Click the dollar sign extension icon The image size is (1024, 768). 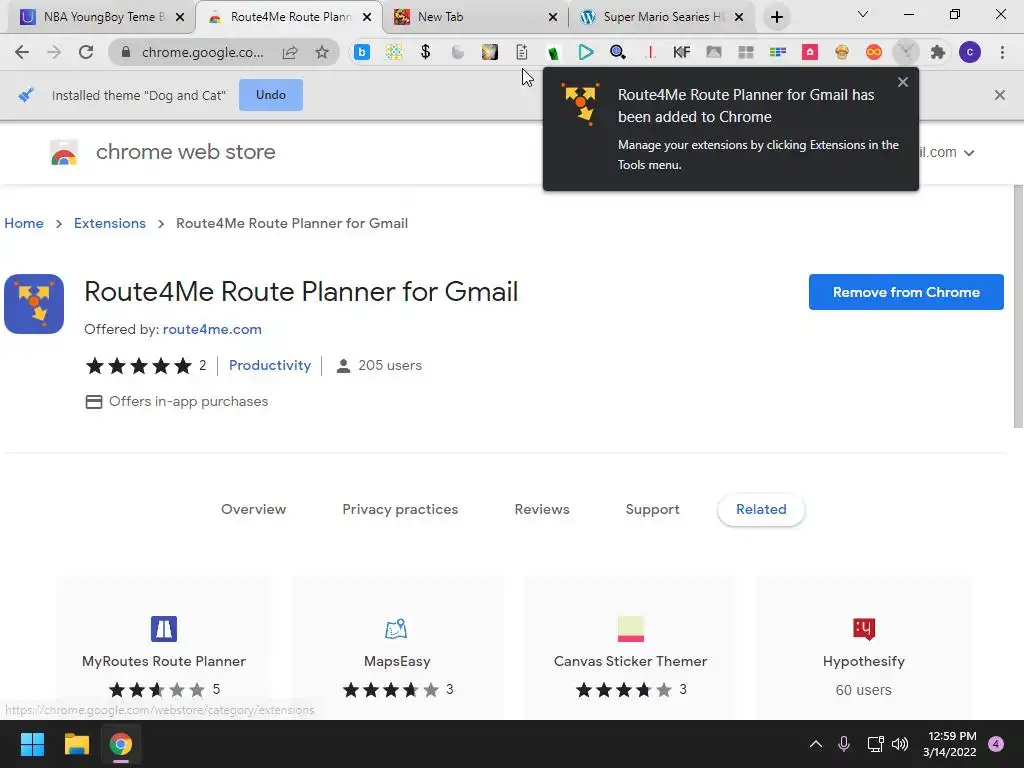[426, 52]
